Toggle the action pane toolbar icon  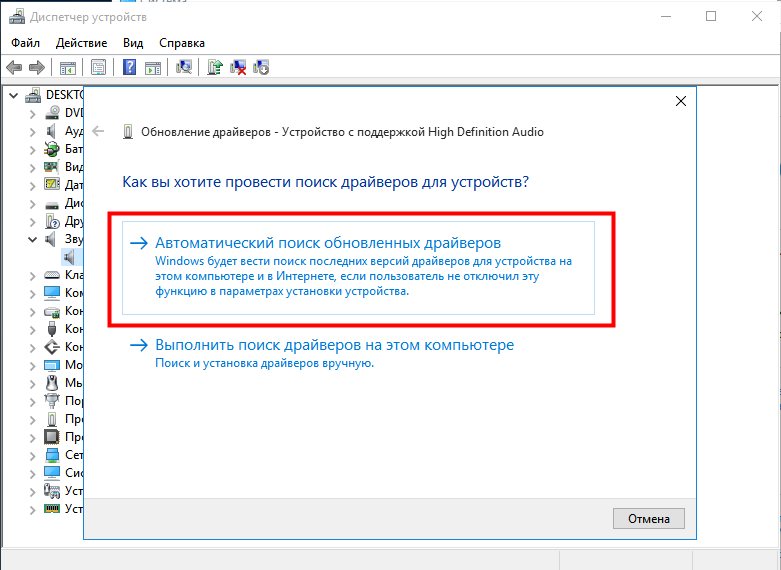coord(153,67)
